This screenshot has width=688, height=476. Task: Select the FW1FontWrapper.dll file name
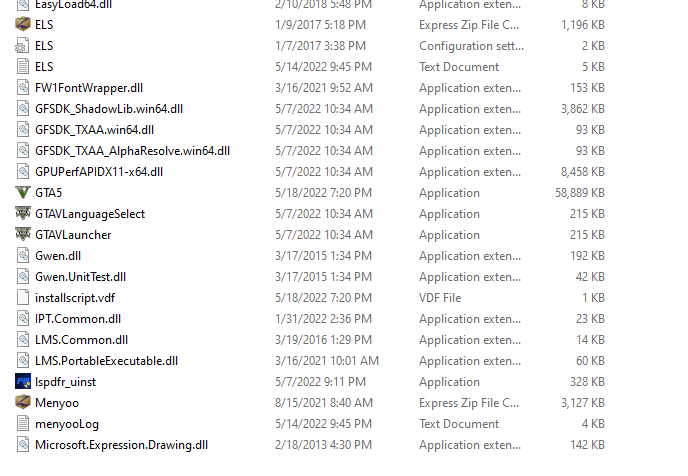tap(89, 88)
